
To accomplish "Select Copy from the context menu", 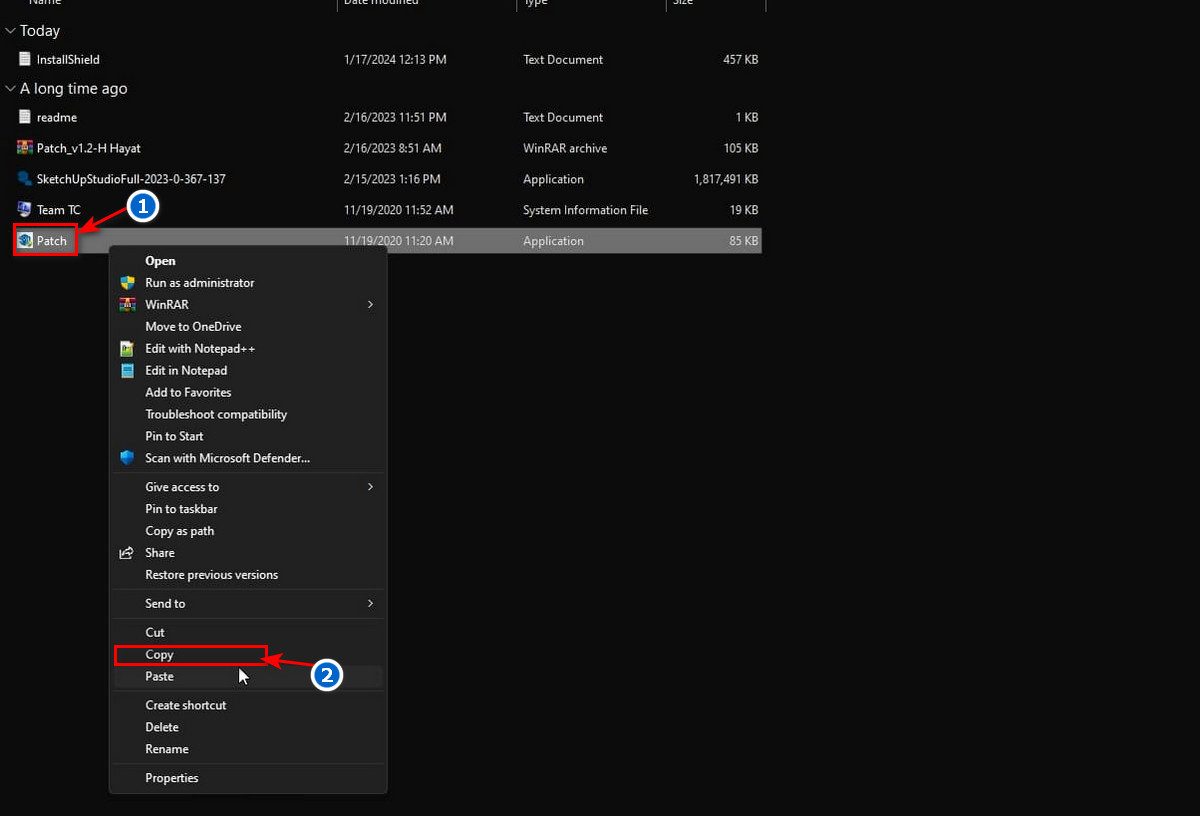I will 160,655.
